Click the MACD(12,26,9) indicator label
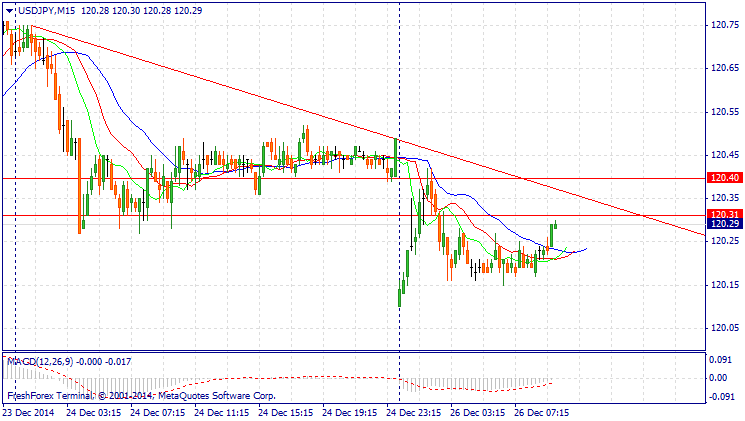The image size is (745, 421). pos(40,362)
